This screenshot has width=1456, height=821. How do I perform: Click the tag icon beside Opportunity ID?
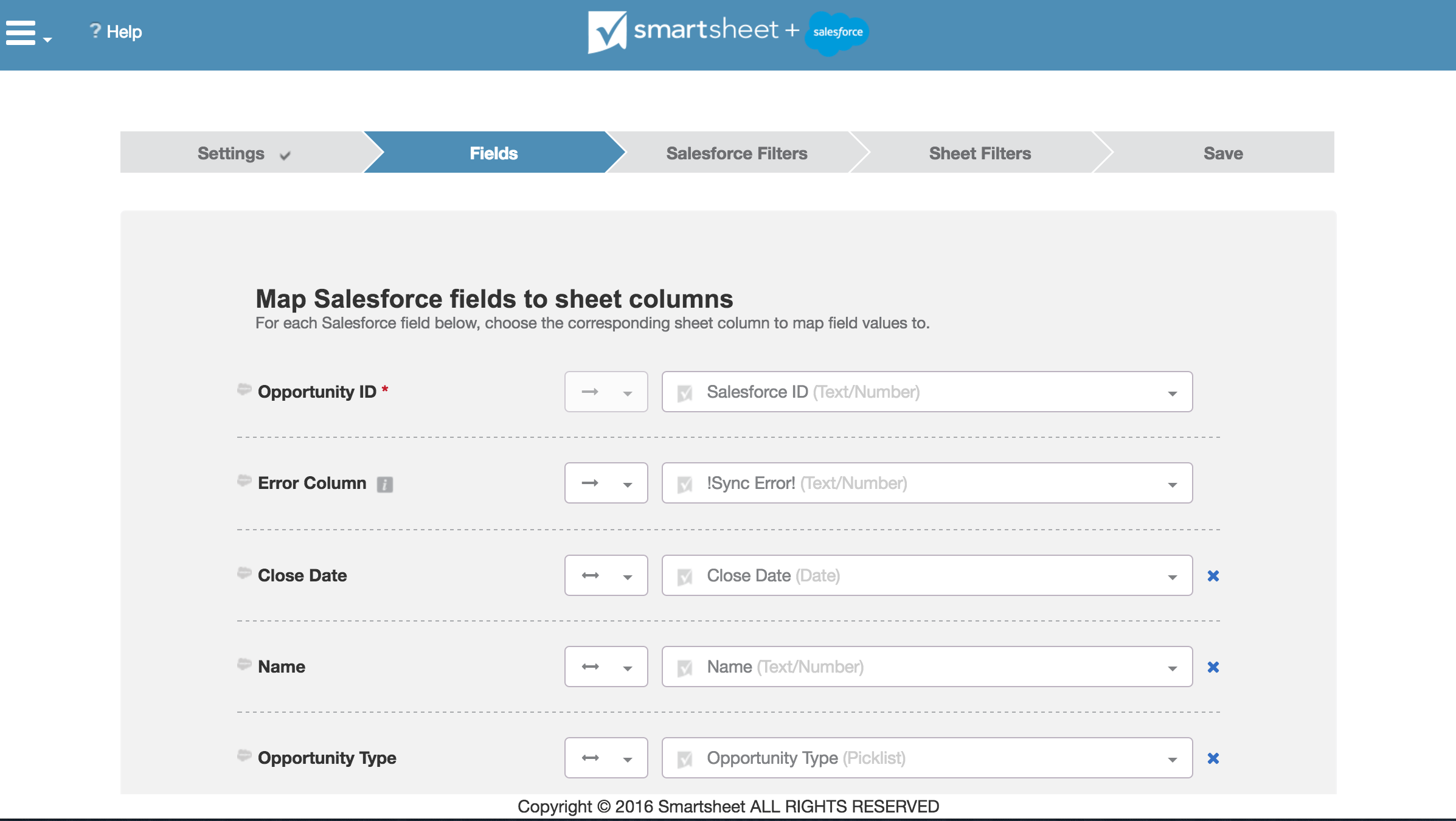pos(243,390)
